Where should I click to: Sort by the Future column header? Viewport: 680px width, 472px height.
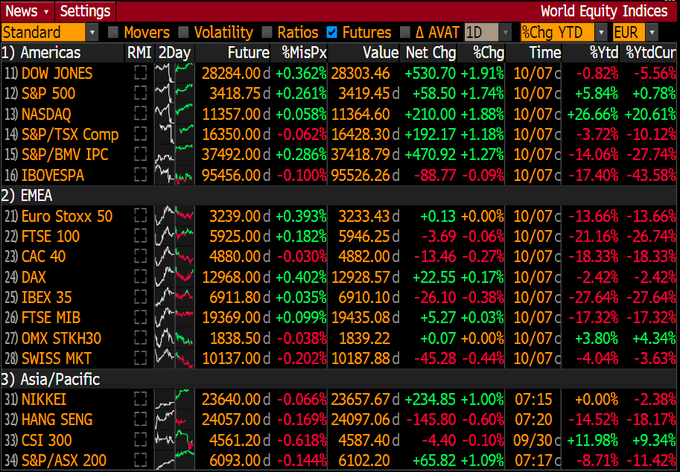click(x=248, y=53)
